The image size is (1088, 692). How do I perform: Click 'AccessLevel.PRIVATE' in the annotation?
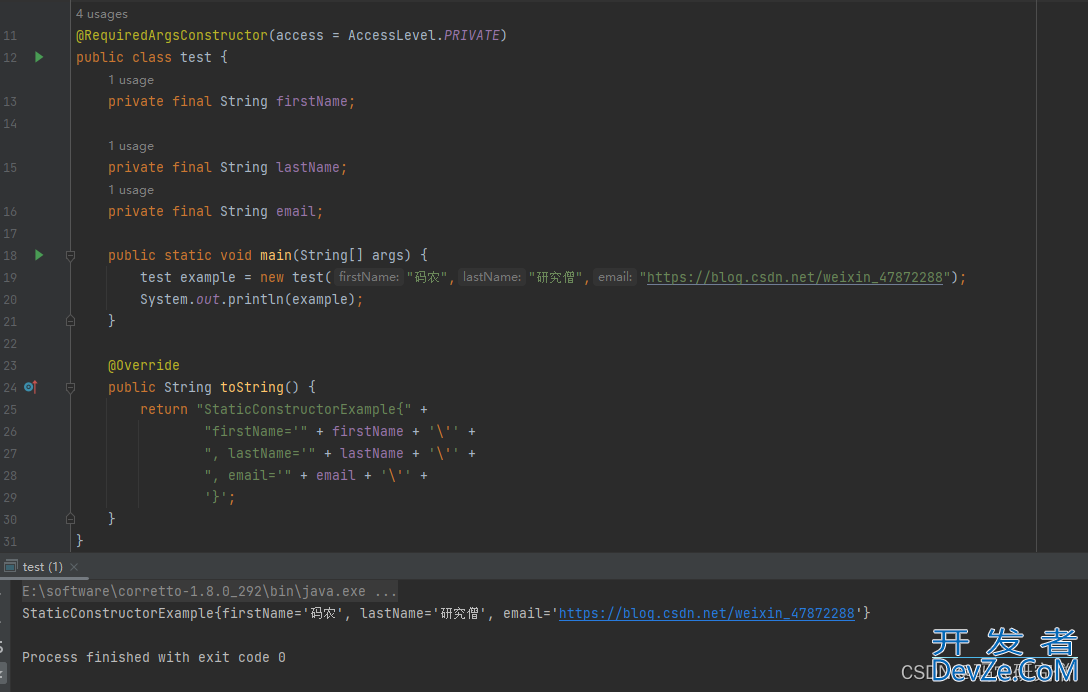(423, 35)
